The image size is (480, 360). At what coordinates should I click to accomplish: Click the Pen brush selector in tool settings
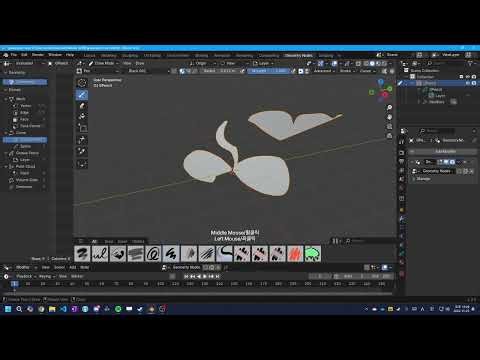[97, 71]
